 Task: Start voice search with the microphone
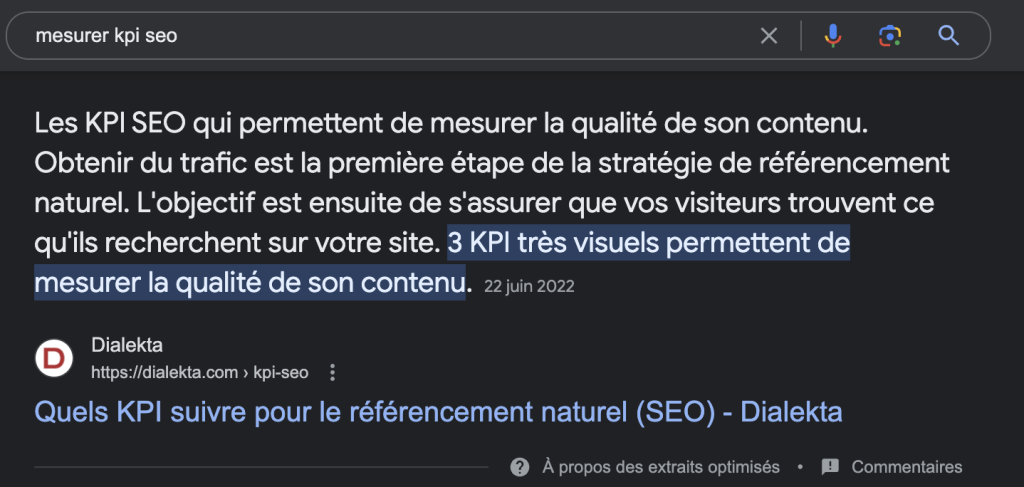pyautogui.click(x=832, y=36)
